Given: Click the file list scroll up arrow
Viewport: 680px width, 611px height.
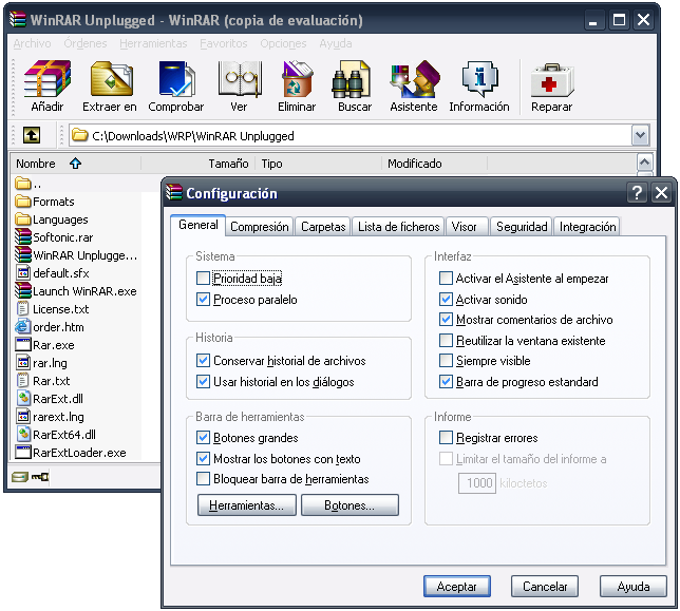Looking at the screenshot, I should pos(644,162).
